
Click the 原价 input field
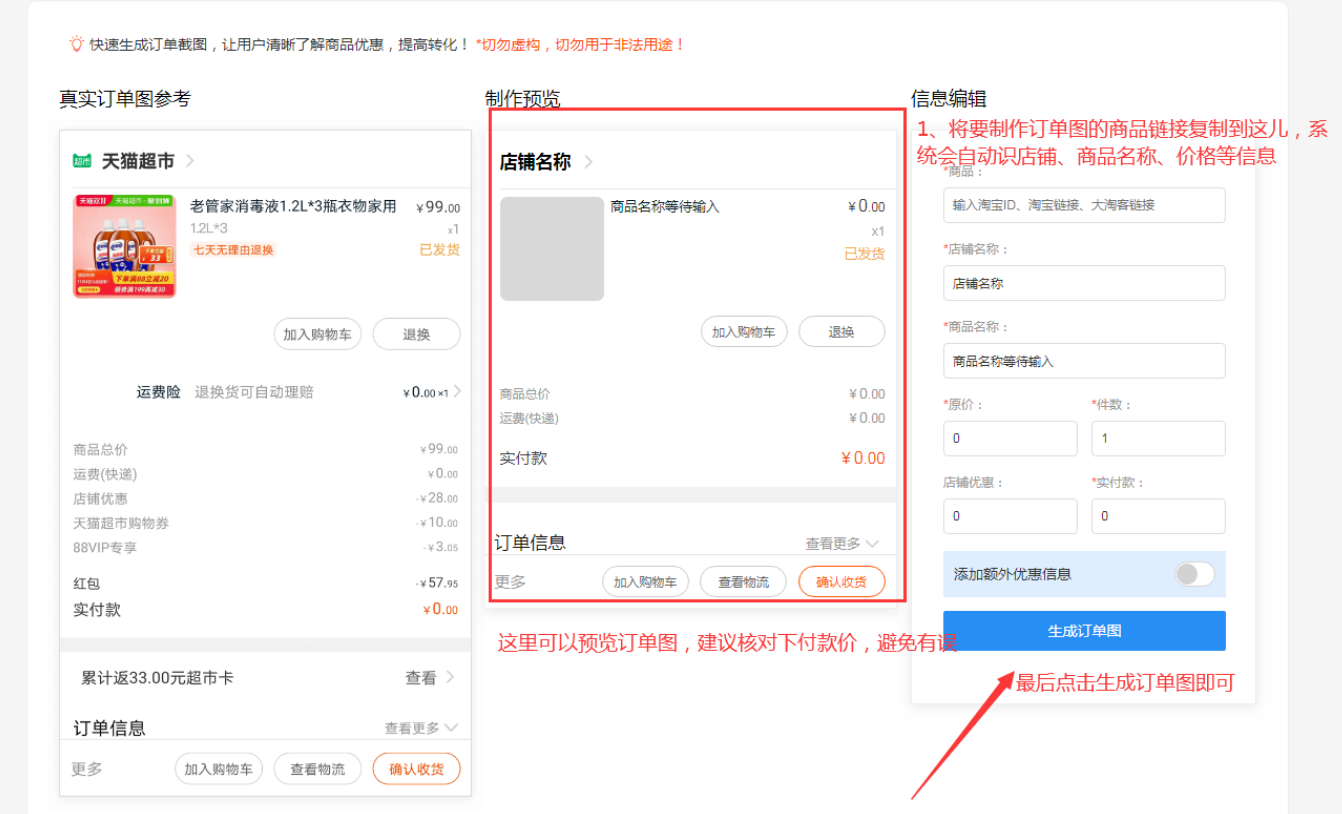pos(1010,438)
